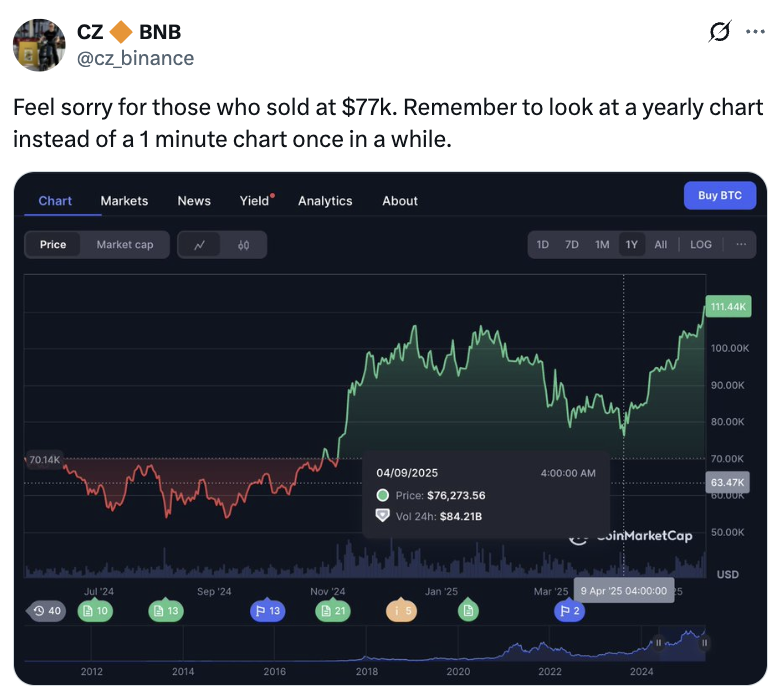777x697 pixels.
Task: Click the Buy BTC button
Action: [x=720, y=196]
